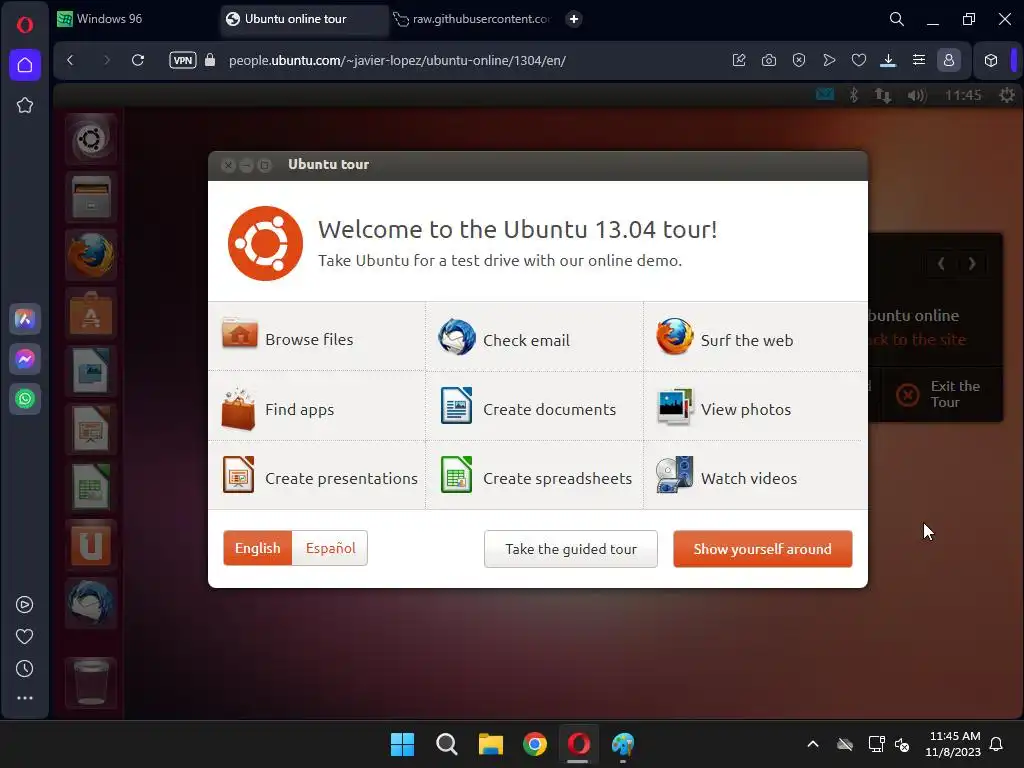Click the browser address bar URL
1024x768 pixels.
pyautogui.click(x=397, y=60)
